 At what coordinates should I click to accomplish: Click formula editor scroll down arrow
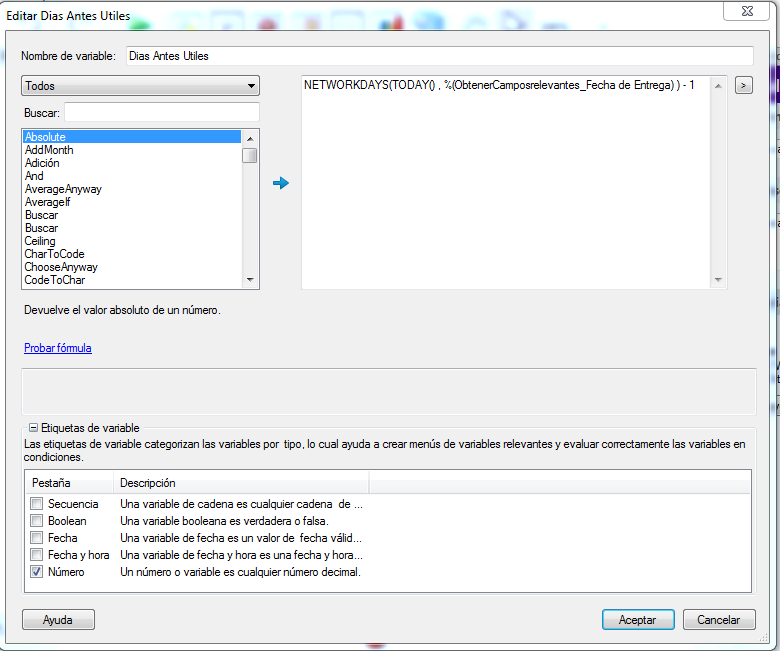(x=718, y=280)
